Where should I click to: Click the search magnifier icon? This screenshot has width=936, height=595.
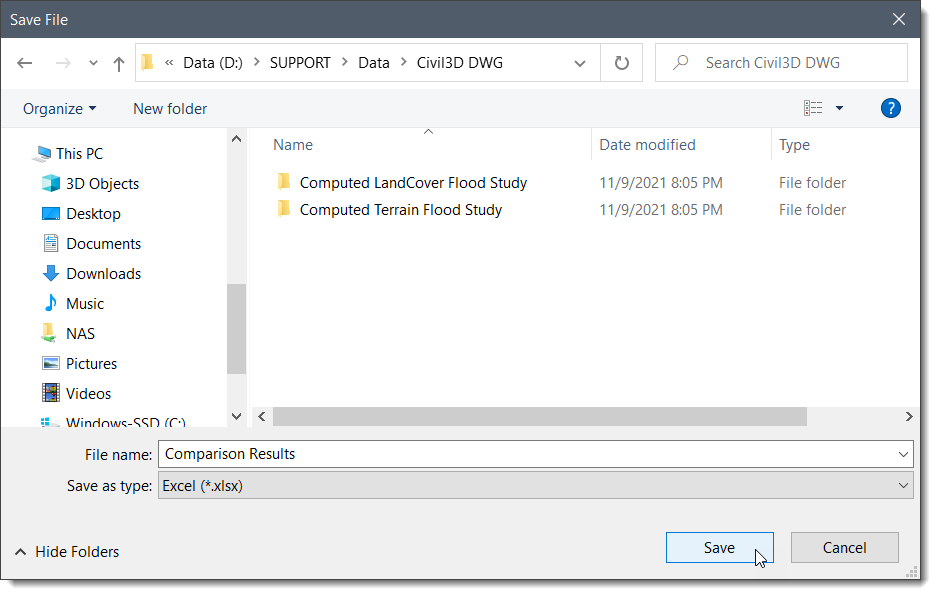(681, 63)
